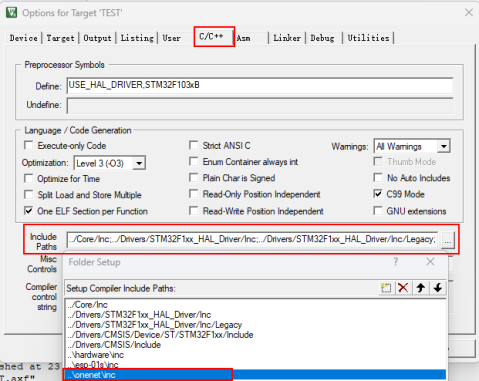
Task: Select the HAL_Driver/Inc/Legacy path entry
Action: [255, 324]
